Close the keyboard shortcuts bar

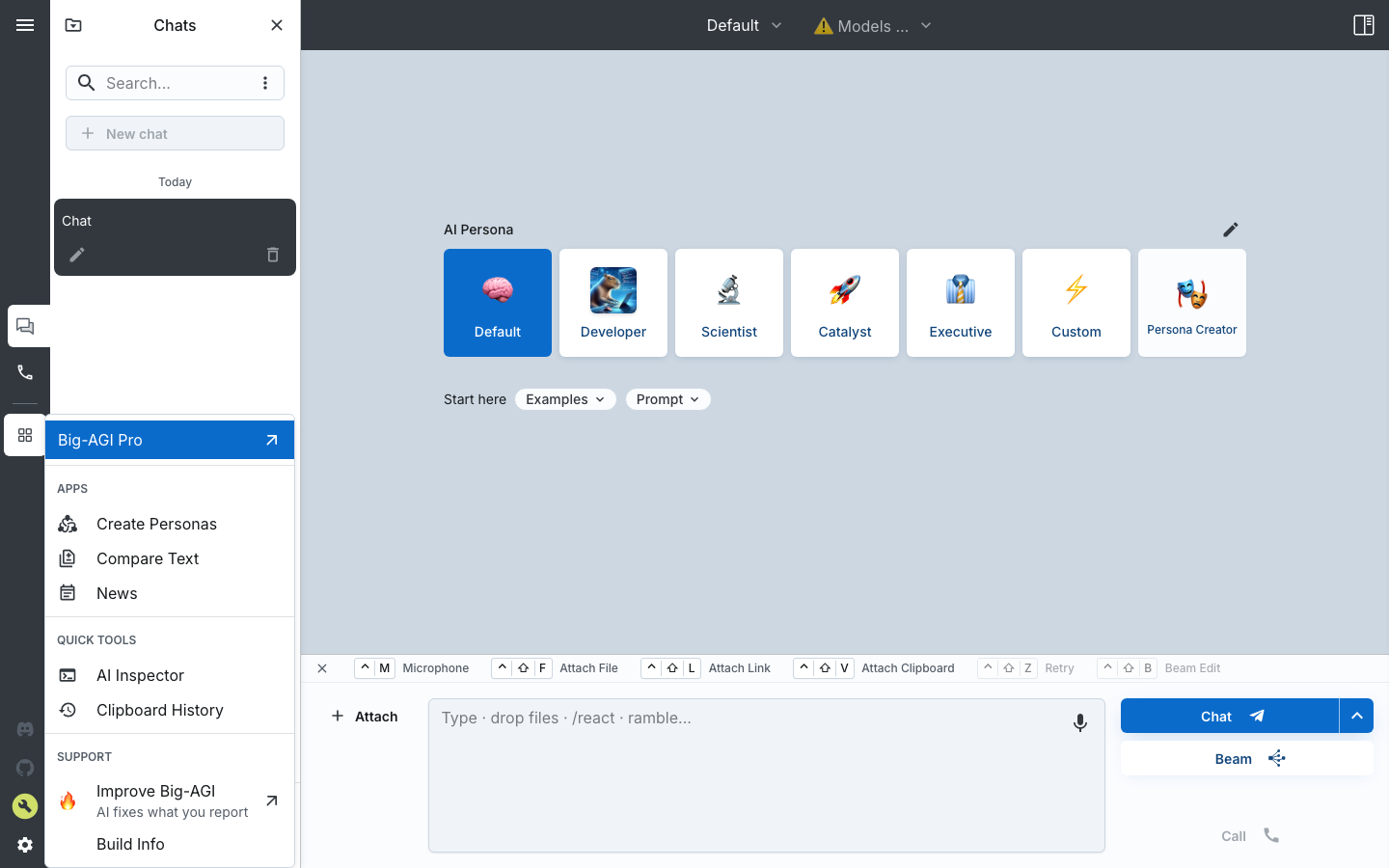[x=322, y=668]
